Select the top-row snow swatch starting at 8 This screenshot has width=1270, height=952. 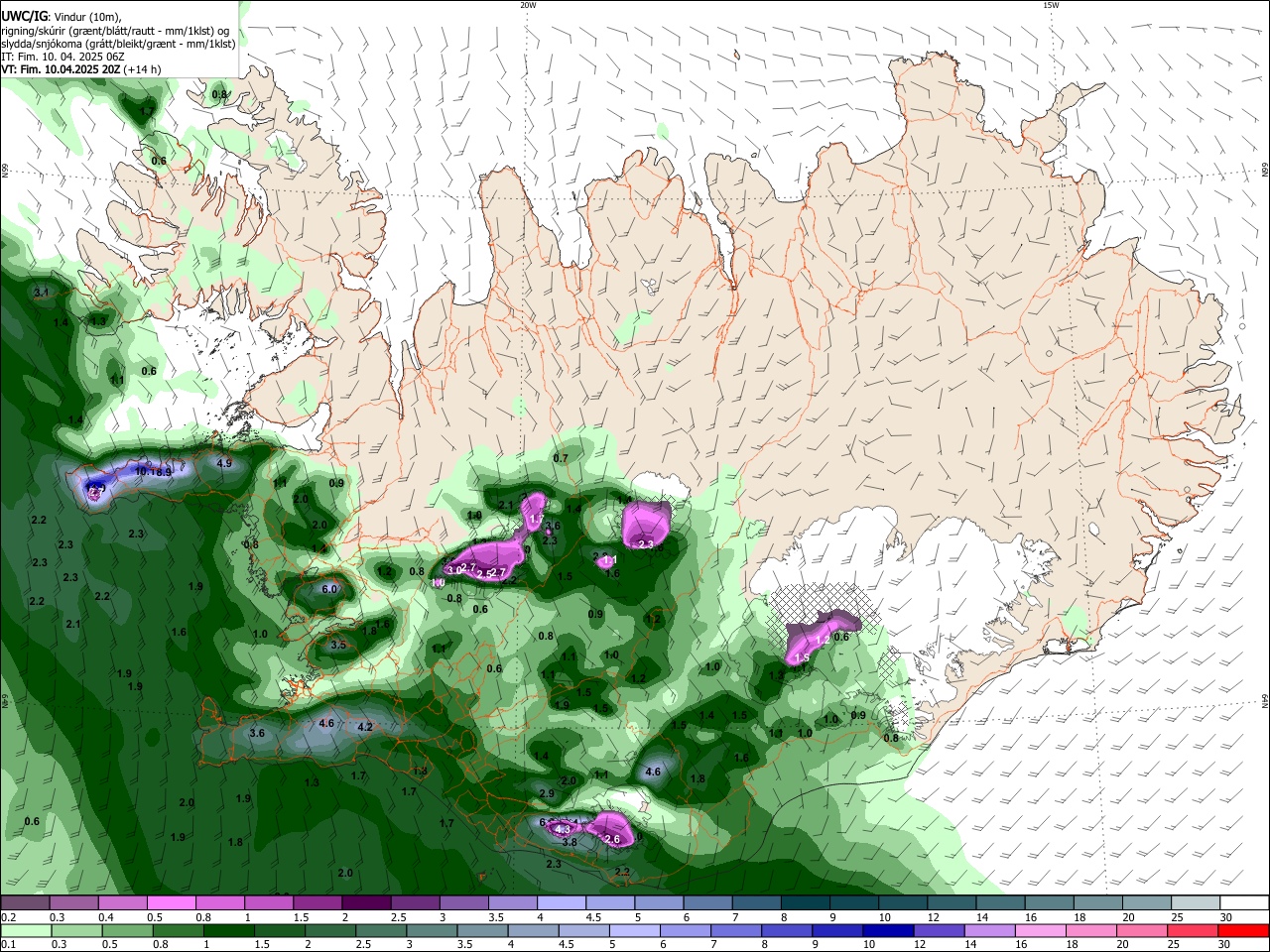806,902
